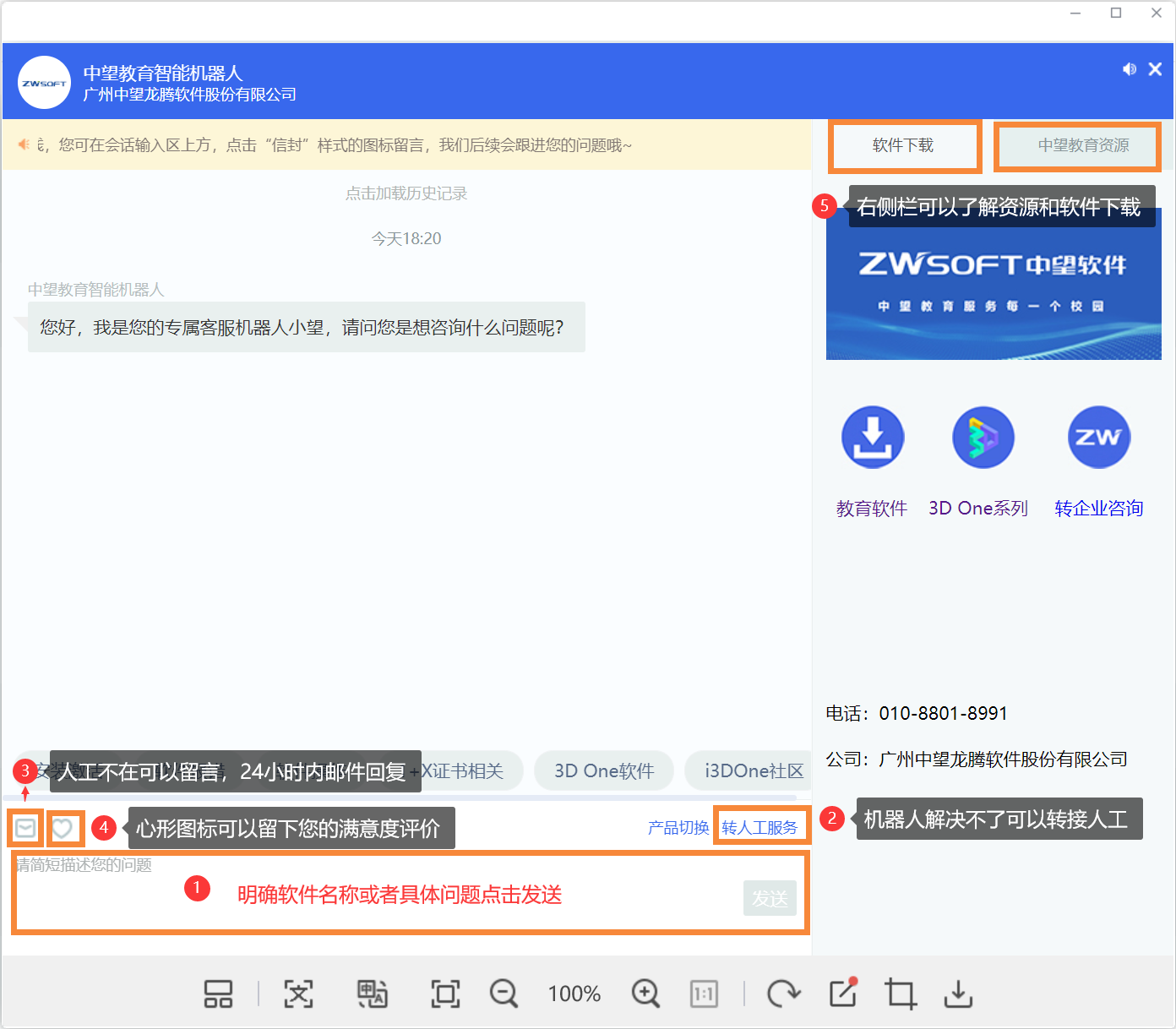Open the ZWSOFT中望软件 banner image
The image size is (1176, 1029).
(x=994, y=284)
